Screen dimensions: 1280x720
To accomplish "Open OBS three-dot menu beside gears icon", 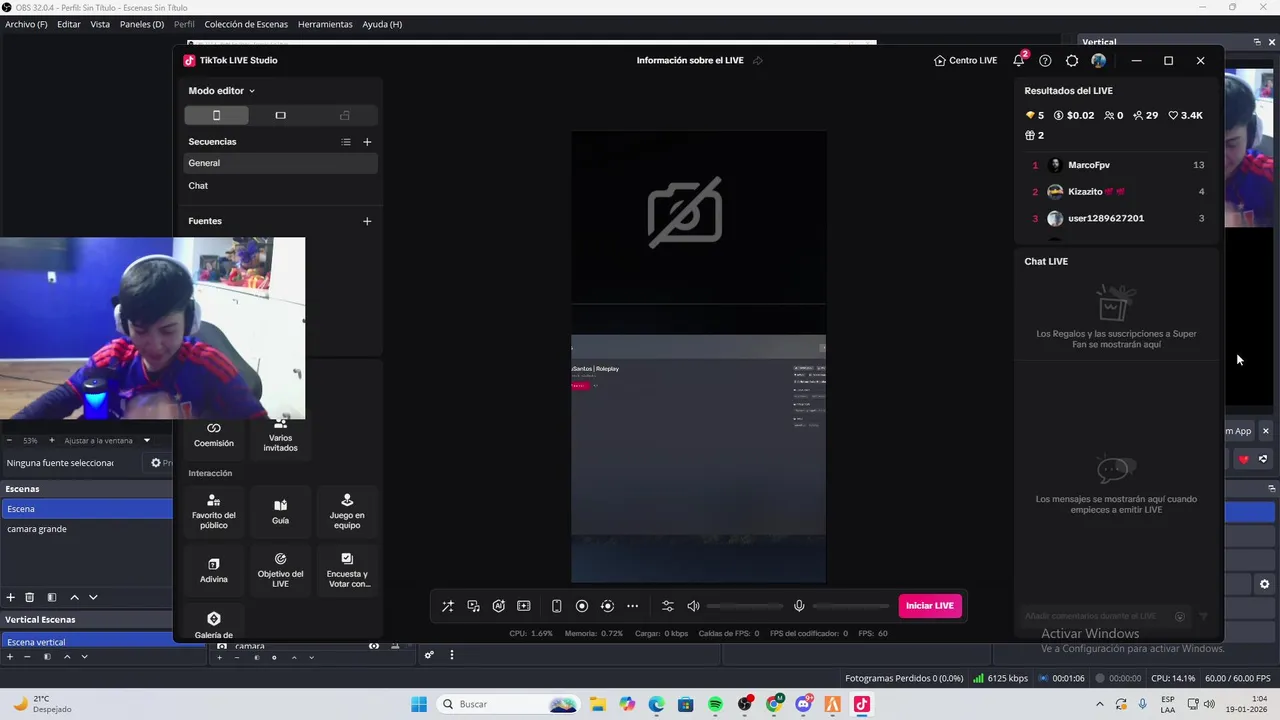I will click(451, 655).
